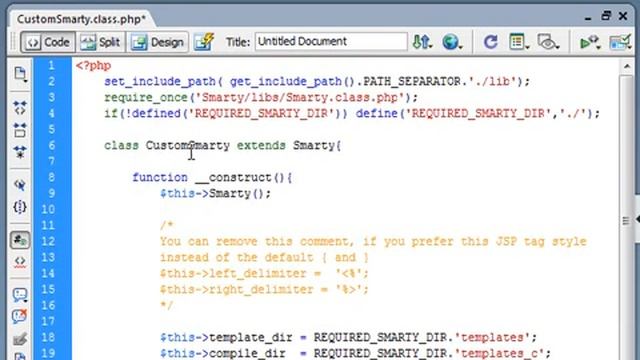
Task: Click 'define' call on line 4
Action: point(377,113)
